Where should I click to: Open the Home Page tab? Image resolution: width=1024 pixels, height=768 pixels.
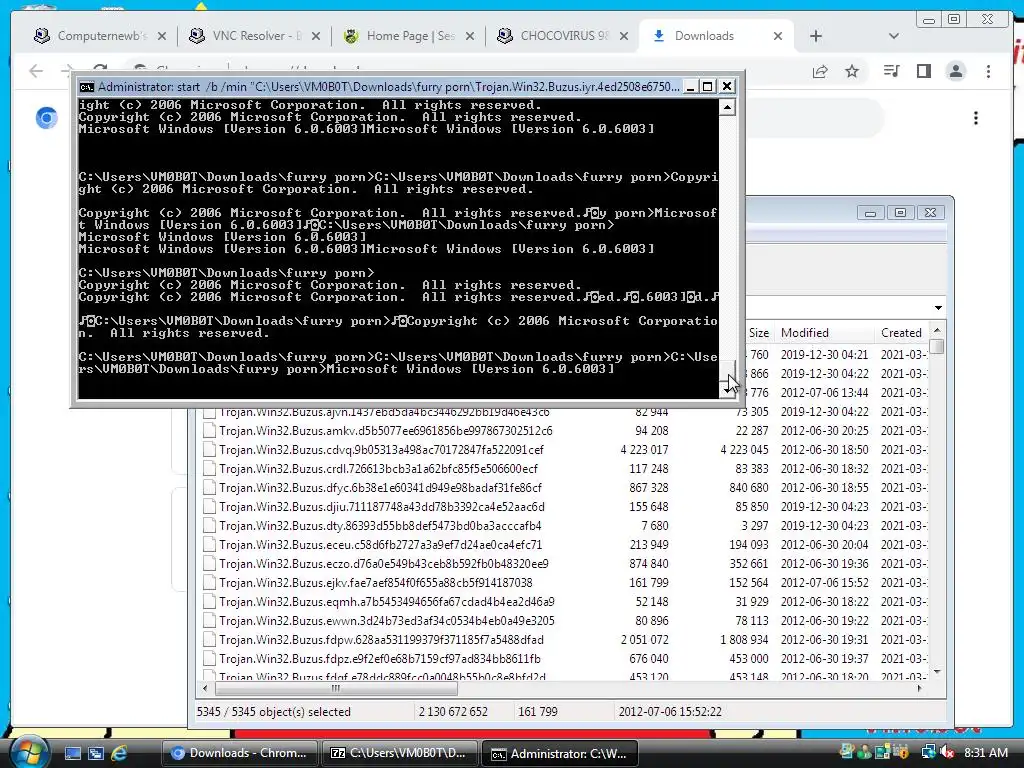pos(409,36)
